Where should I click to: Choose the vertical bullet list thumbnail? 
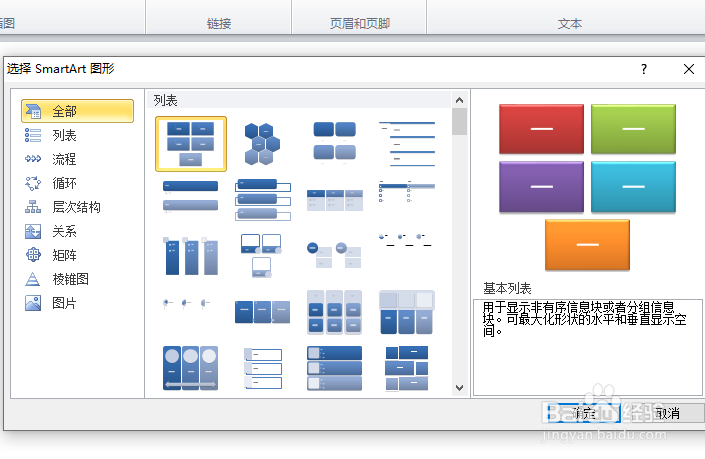tap(191, 199)
